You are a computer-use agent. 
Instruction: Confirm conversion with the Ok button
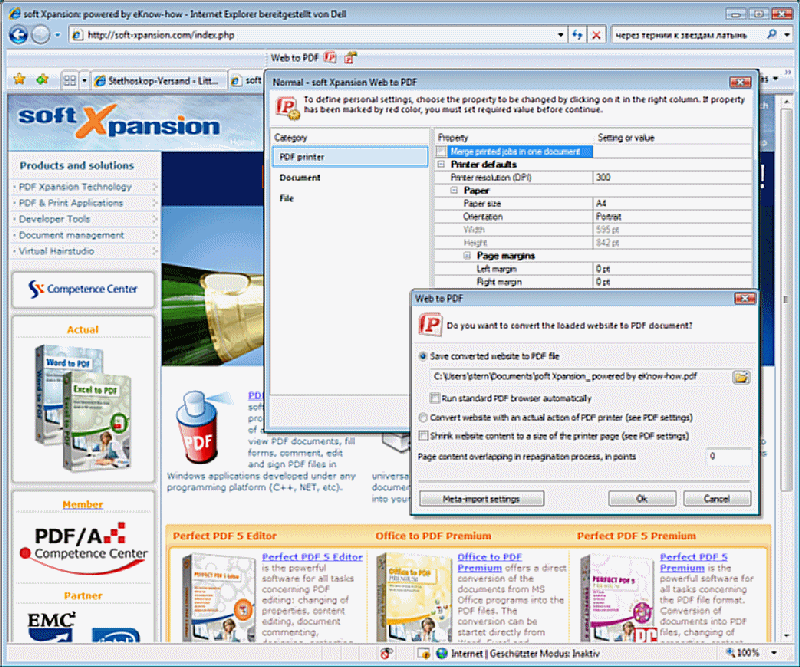[642, 499]
